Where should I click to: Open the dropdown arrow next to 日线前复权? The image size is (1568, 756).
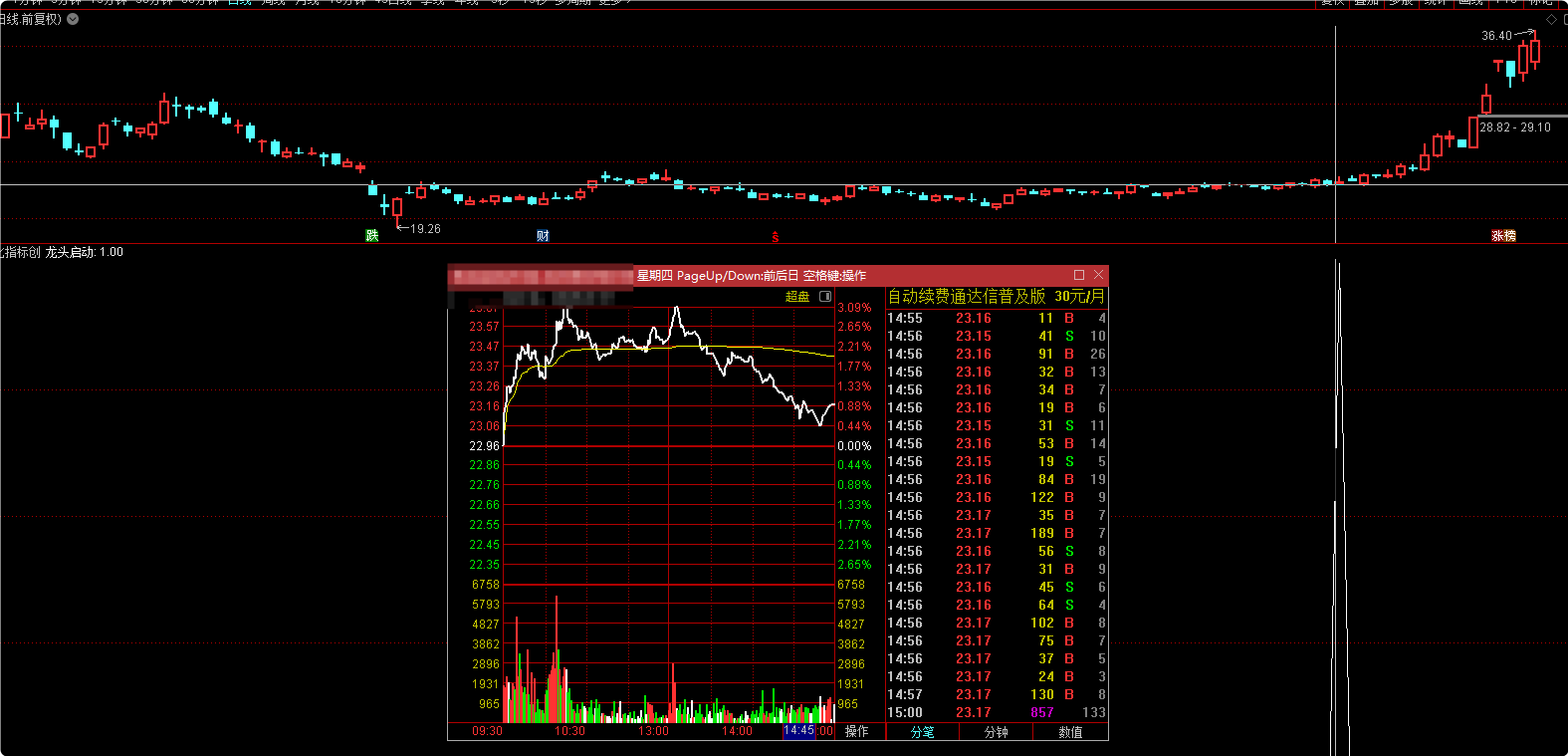[73, 19]
